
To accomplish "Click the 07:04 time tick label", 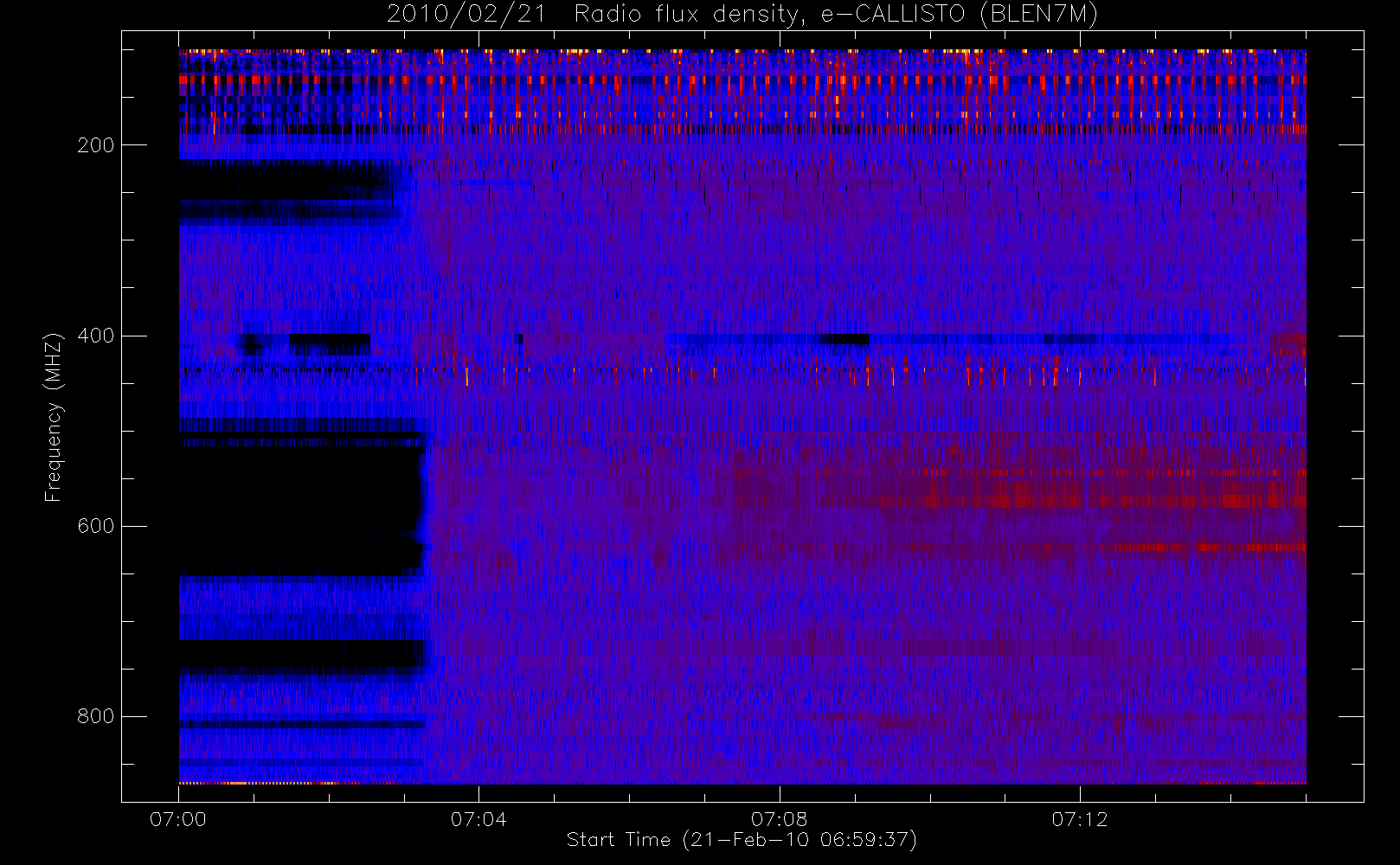I will tap(478, 819).
